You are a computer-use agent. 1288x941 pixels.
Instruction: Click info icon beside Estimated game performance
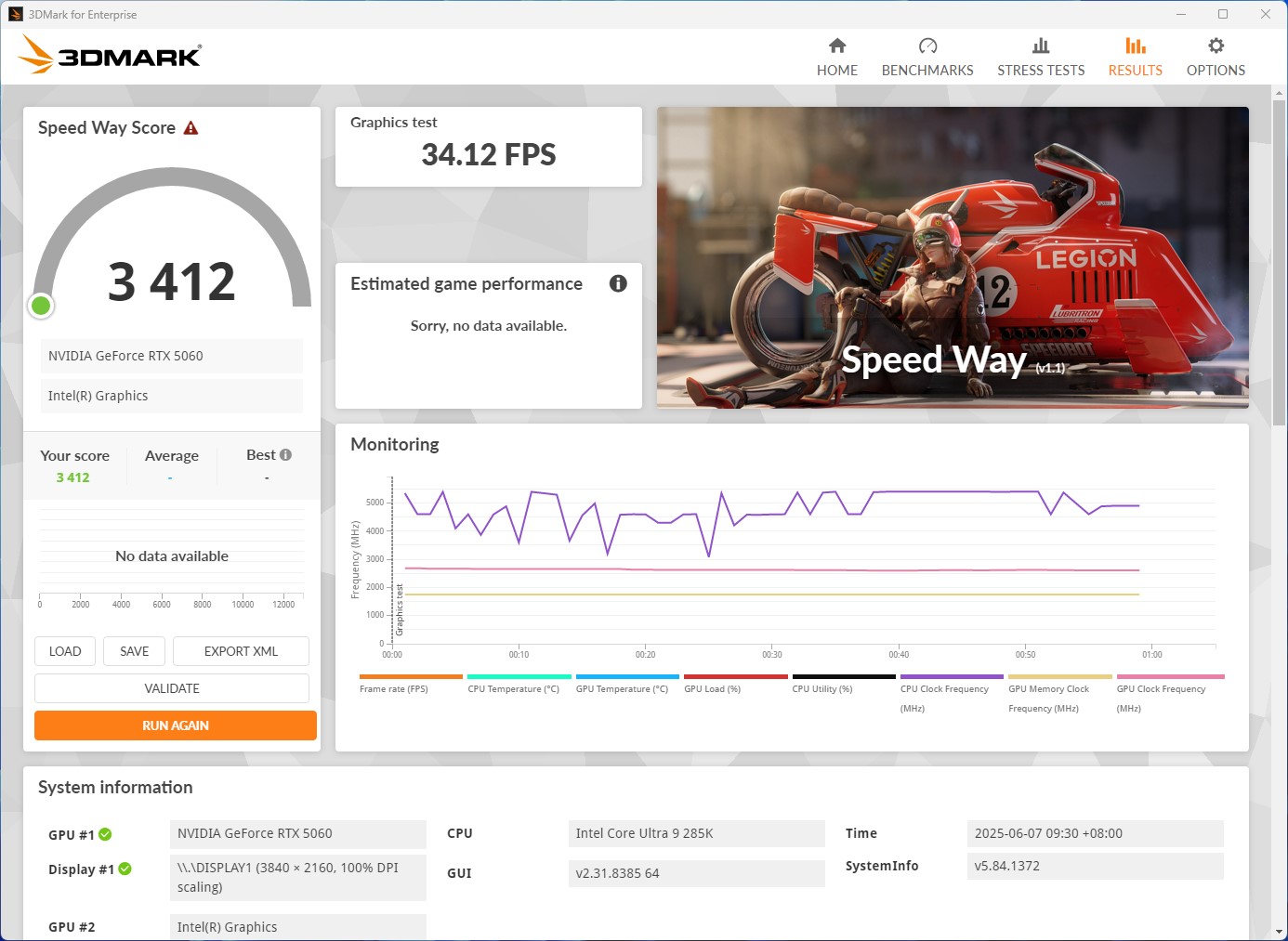[x=618, y=283]
